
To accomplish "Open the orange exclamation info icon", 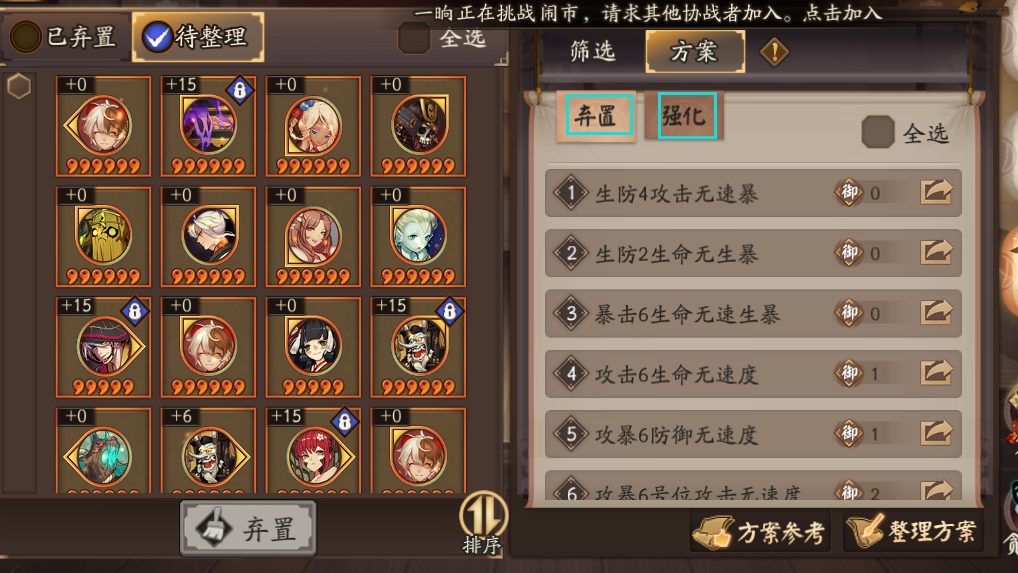I will [774, 51].
